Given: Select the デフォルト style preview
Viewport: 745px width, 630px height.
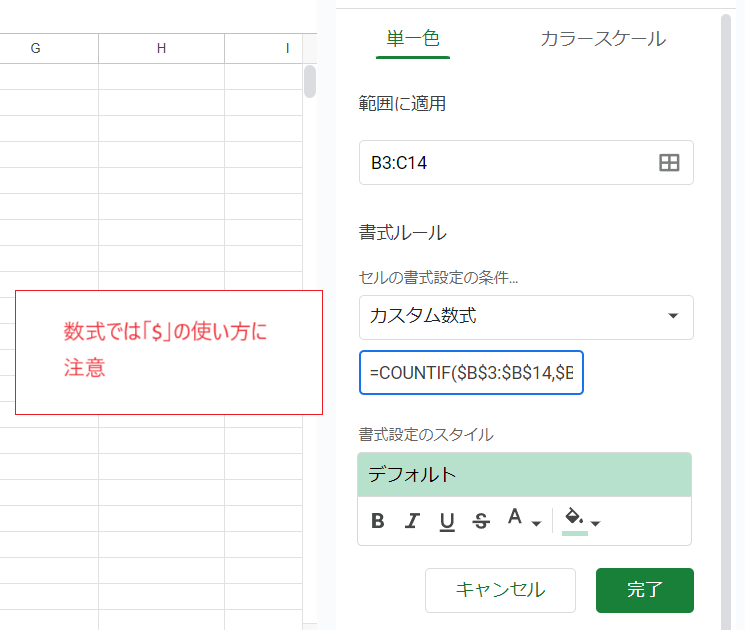Looking at the screenshot, I should pos(524,475).
